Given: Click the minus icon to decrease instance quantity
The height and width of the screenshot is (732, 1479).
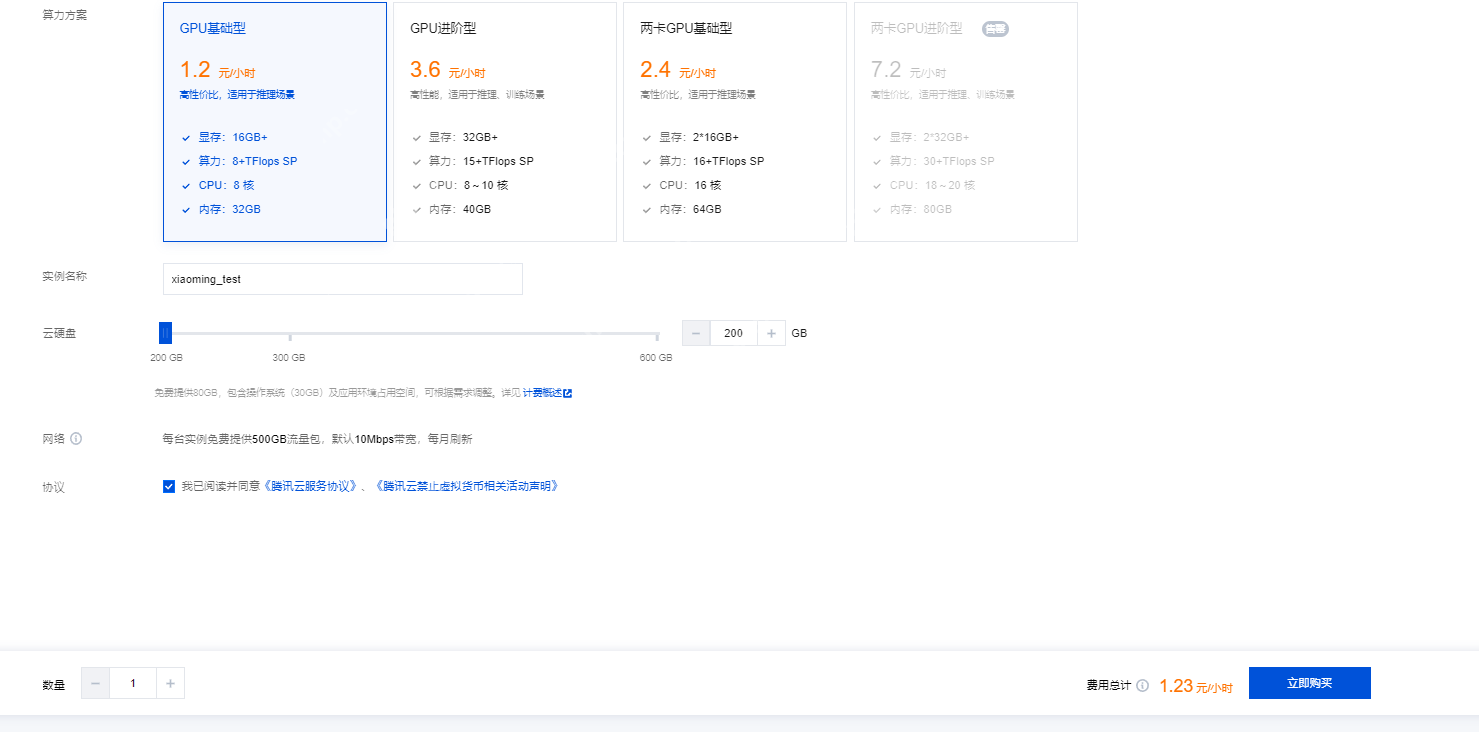Looking at the screenshot, I should click(x=95, y=683).
